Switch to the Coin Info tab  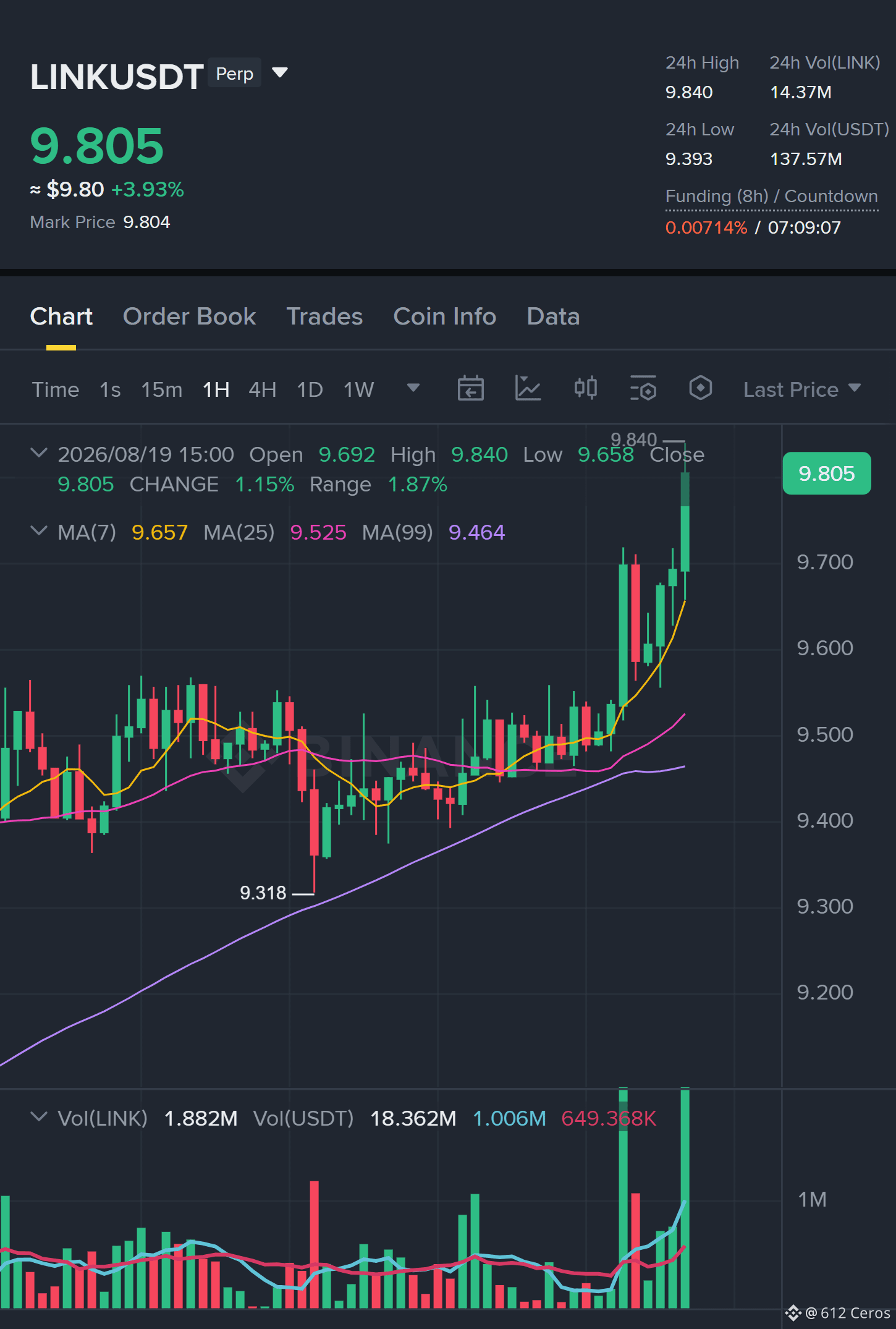tap(445, 316)
